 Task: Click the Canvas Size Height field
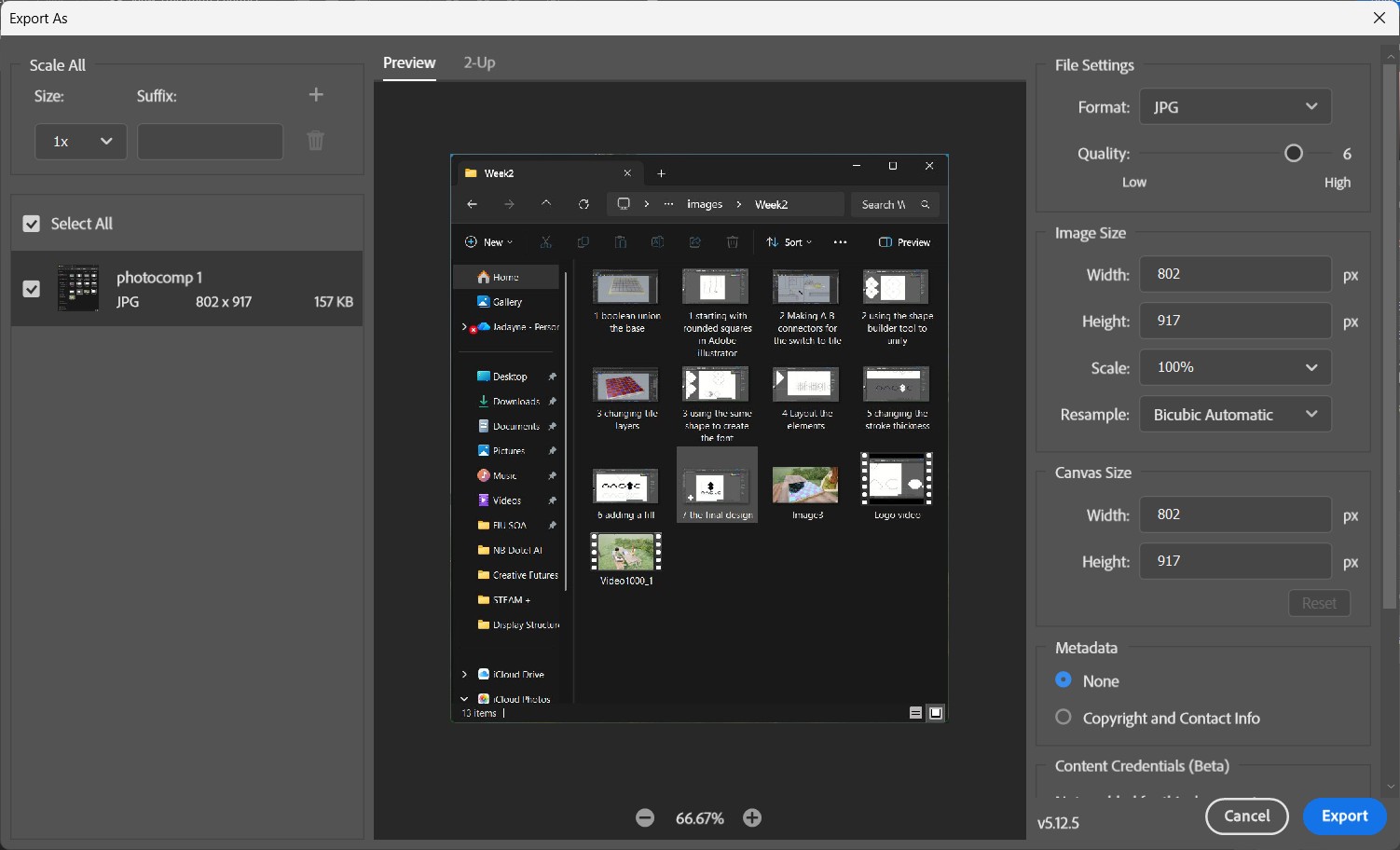(x=1235, y=561)
